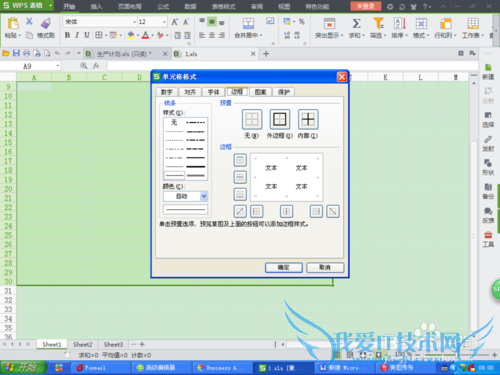The height and width of the screenshot is (375, 500).
Task: Click the sort A-Z icon
Action: [399, 23]
